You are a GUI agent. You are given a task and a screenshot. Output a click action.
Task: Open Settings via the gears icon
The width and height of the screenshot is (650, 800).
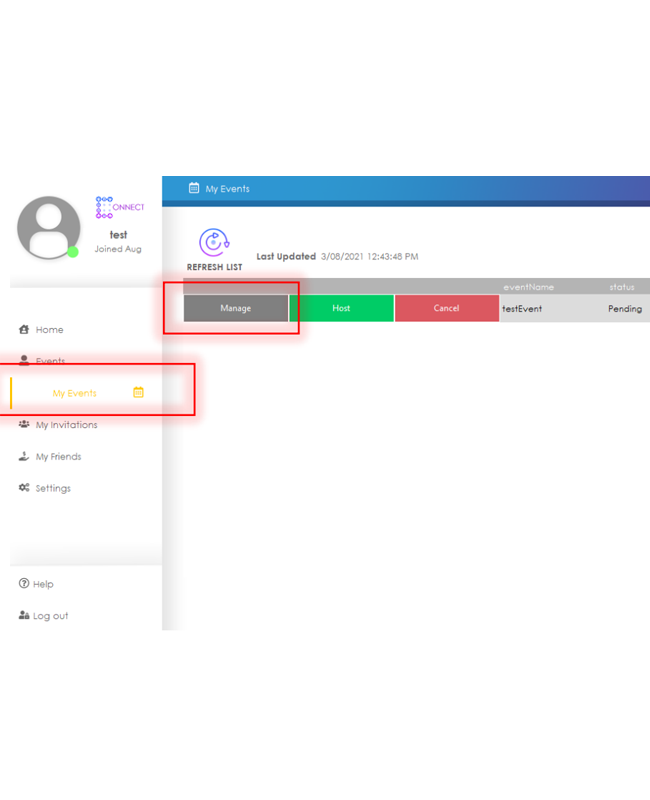pos(24,488)
